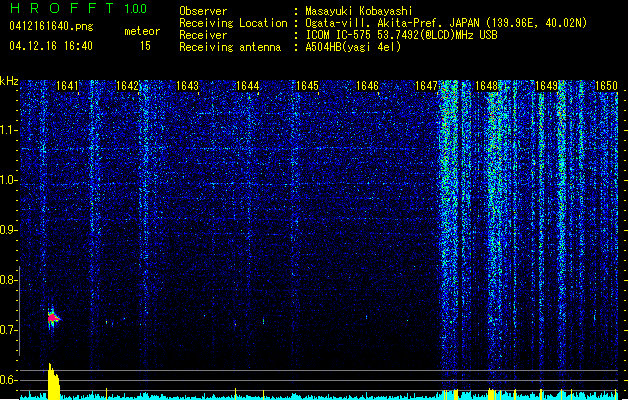Click the 'Receiver' field label
Screen dimensions: 629x400
(x=203, y=35)
